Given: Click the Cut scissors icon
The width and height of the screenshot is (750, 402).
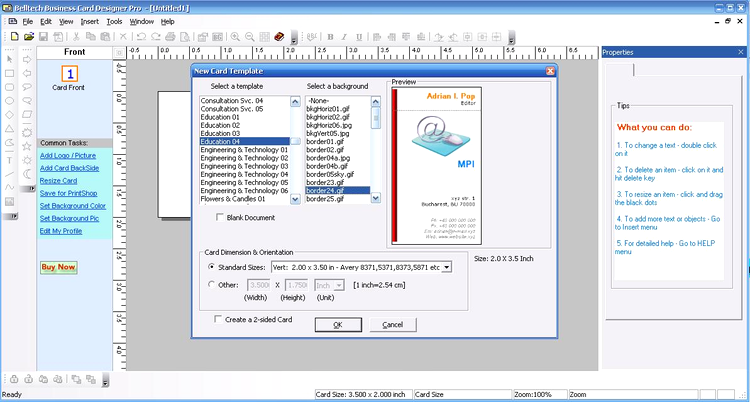Looking at the screenshot, I should (76, 36).
